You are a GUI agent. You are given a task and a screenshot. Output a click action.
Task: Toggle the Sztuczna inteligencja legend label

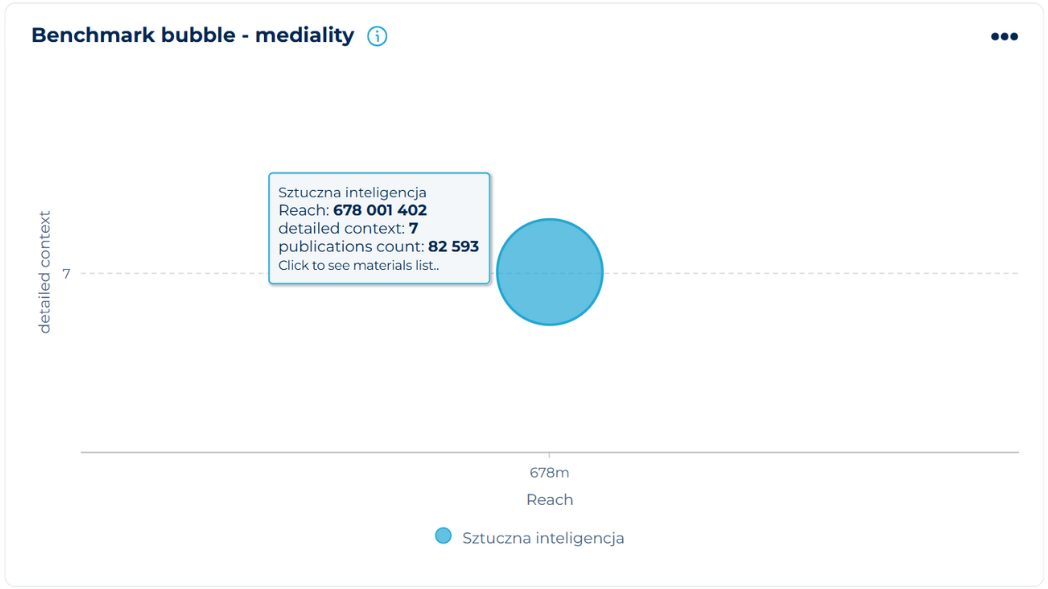[x=543, y=538]
